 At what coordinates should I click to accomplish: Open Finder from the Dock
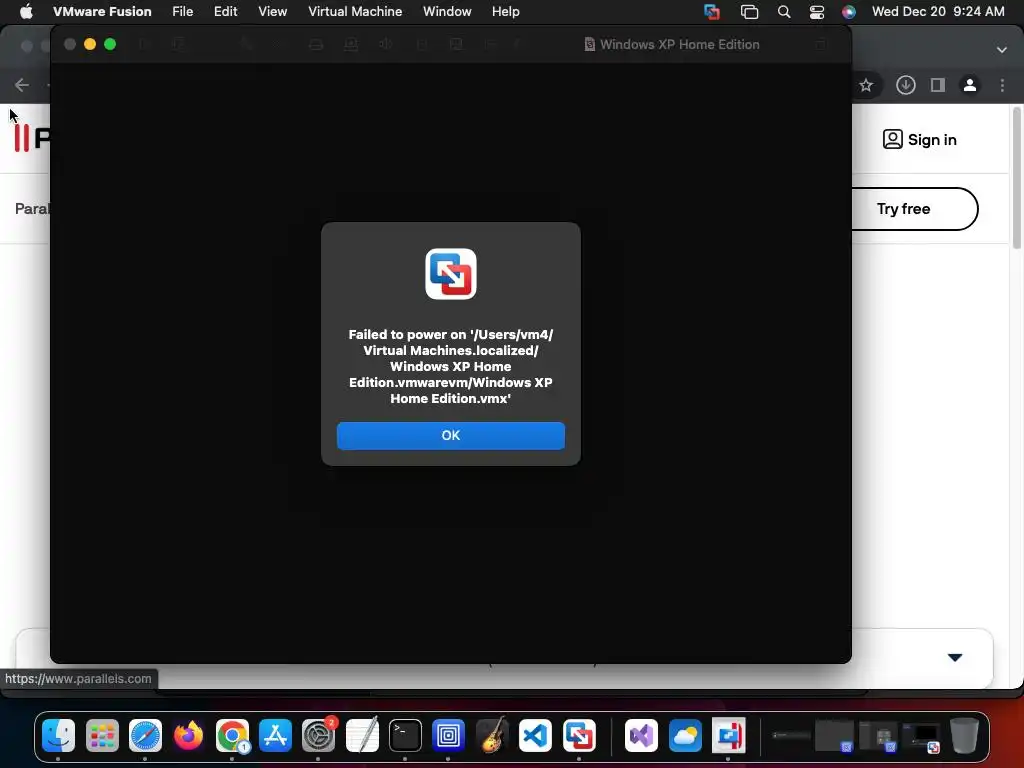tap(59, 736)
